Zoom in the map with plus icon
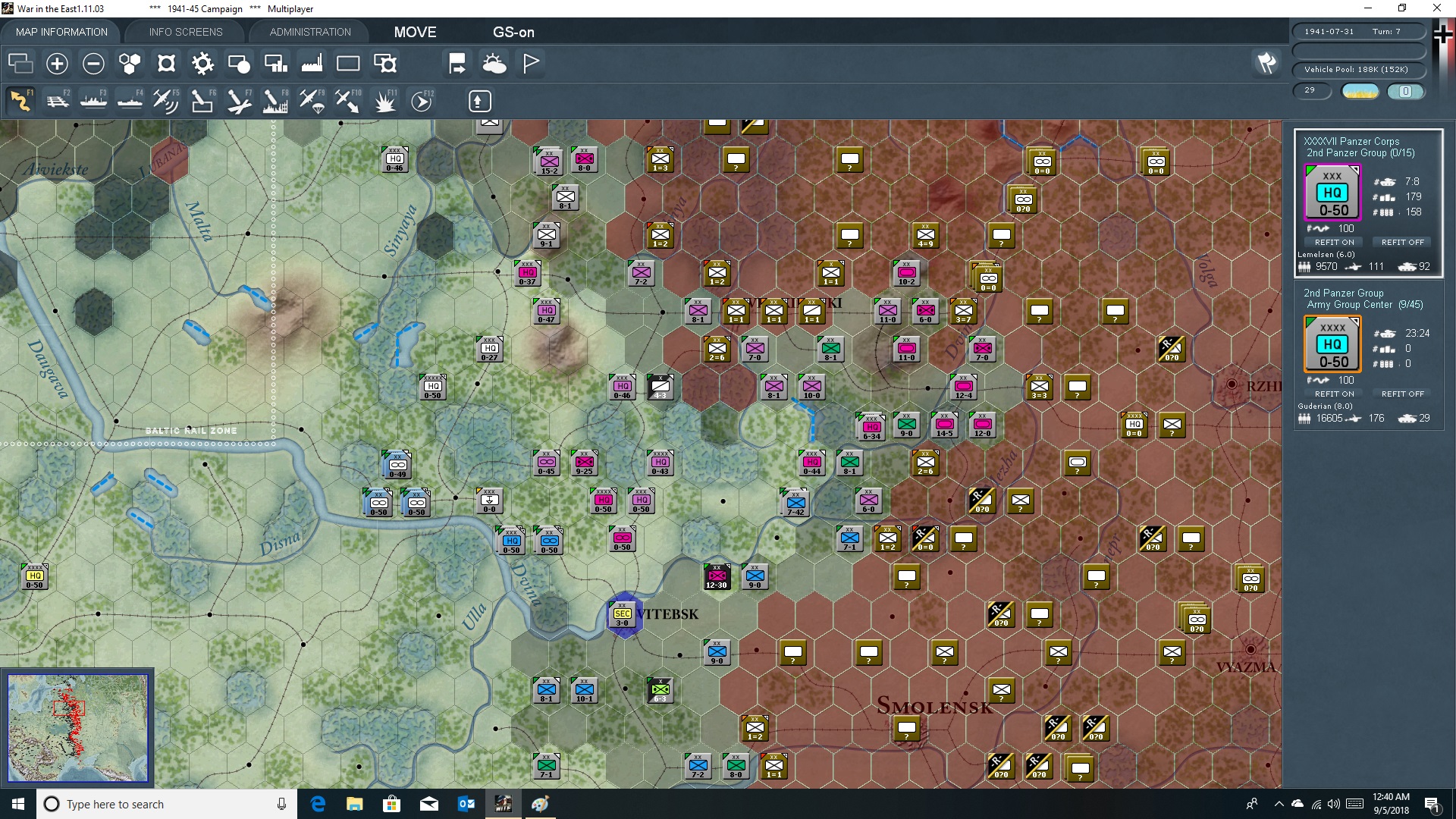 click(57, 63)
